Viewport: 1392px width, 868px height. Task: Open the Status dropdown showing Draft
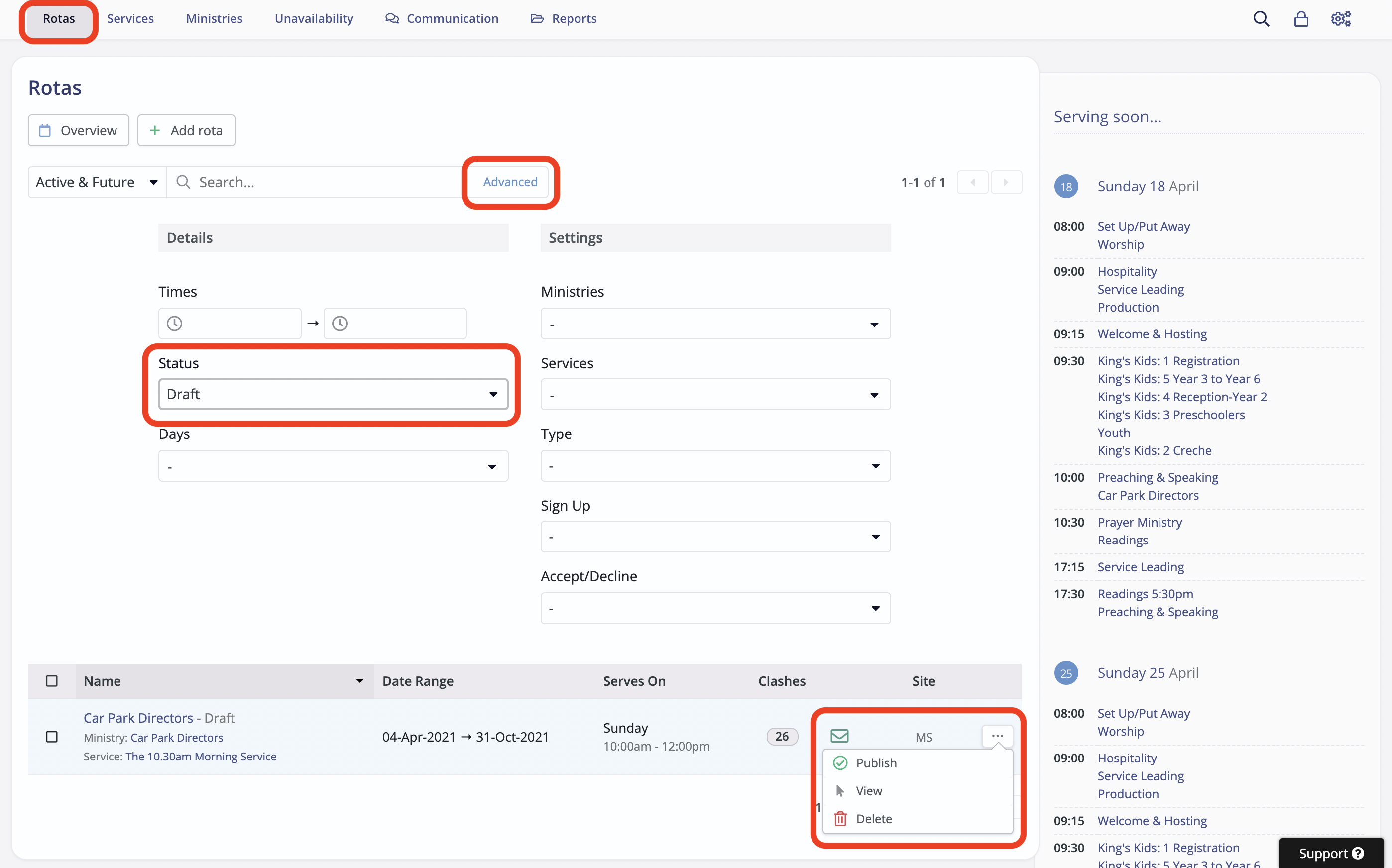tap(333, 394)
